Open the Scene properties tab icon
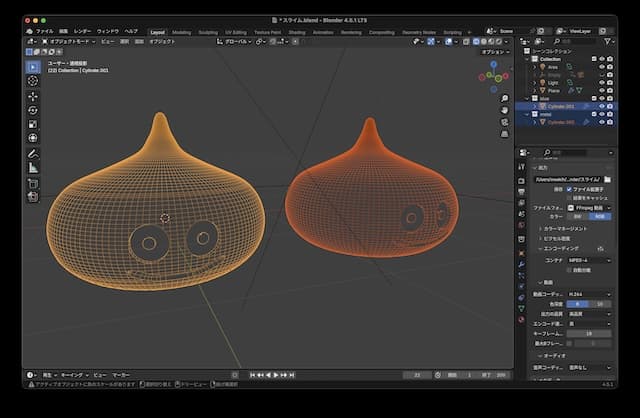 pyautogui.click(x=521, y=213)
